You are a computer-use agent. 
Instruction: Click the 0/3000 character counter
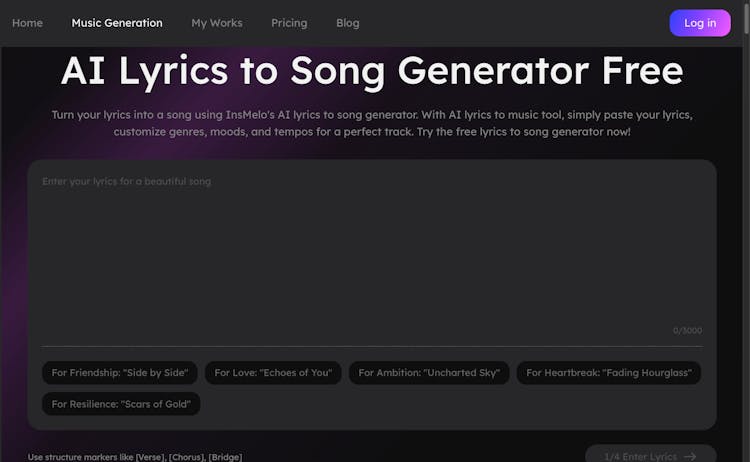(687, 330)
